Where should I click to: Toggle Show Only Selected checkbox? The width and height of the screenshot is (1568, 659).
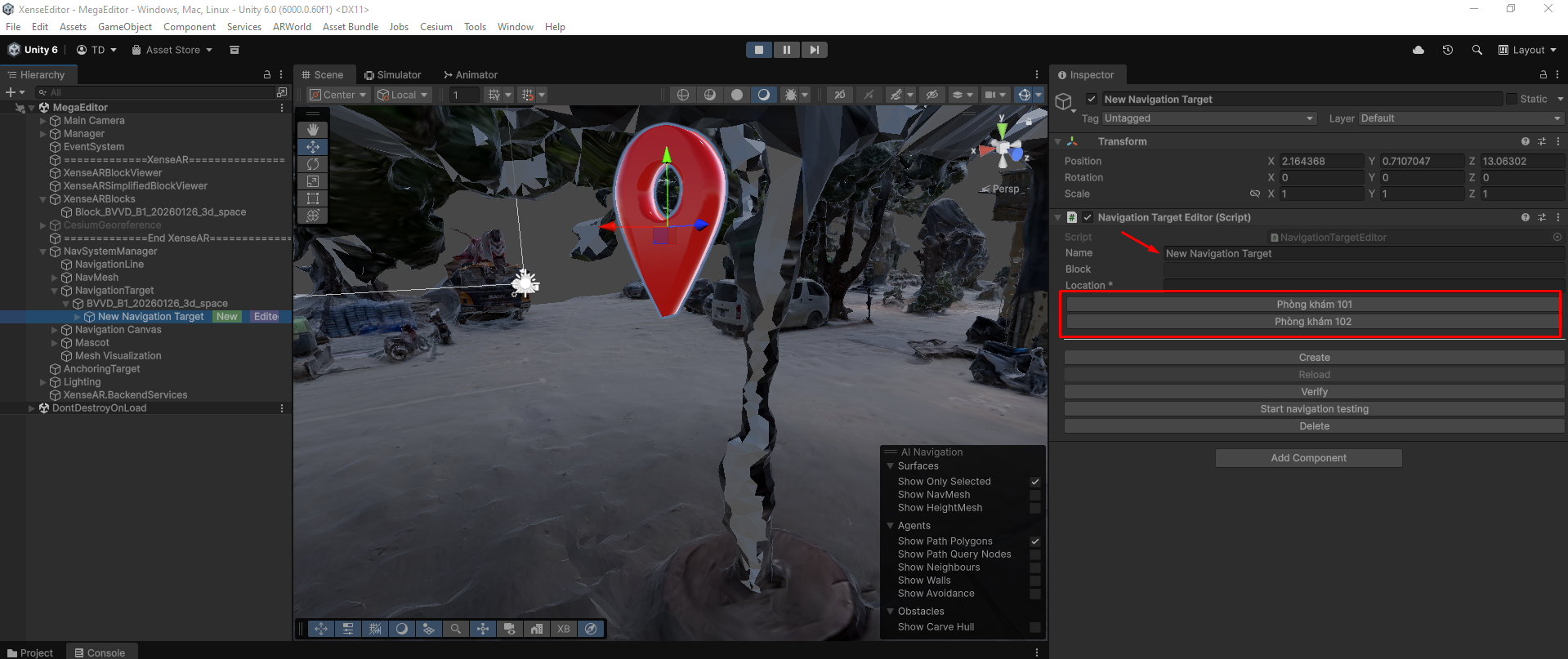tap(1034, 482)
